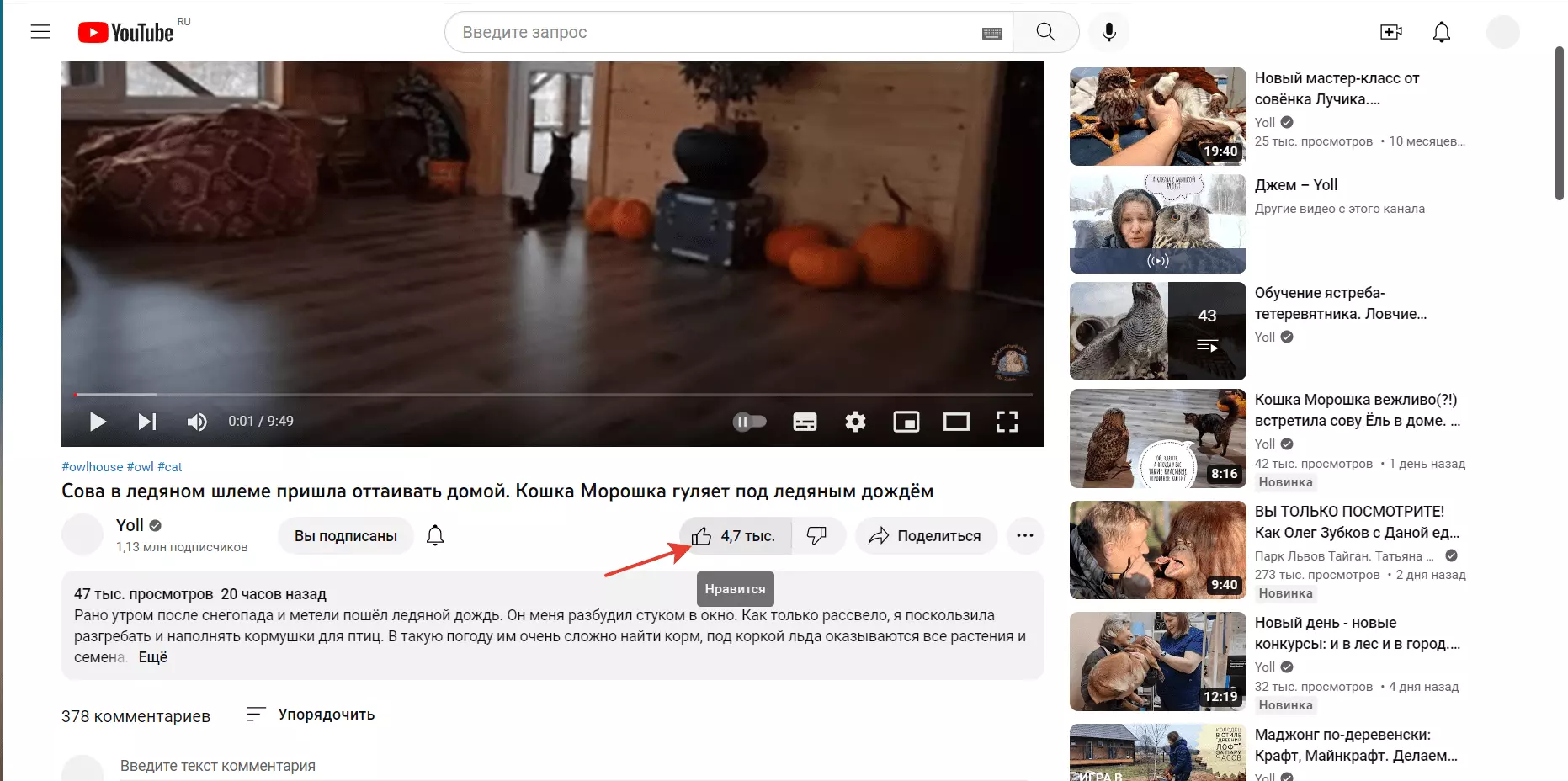Dislike the video with thumbs down
This screenshot has height=781, width=1568.
pos(817,536)
